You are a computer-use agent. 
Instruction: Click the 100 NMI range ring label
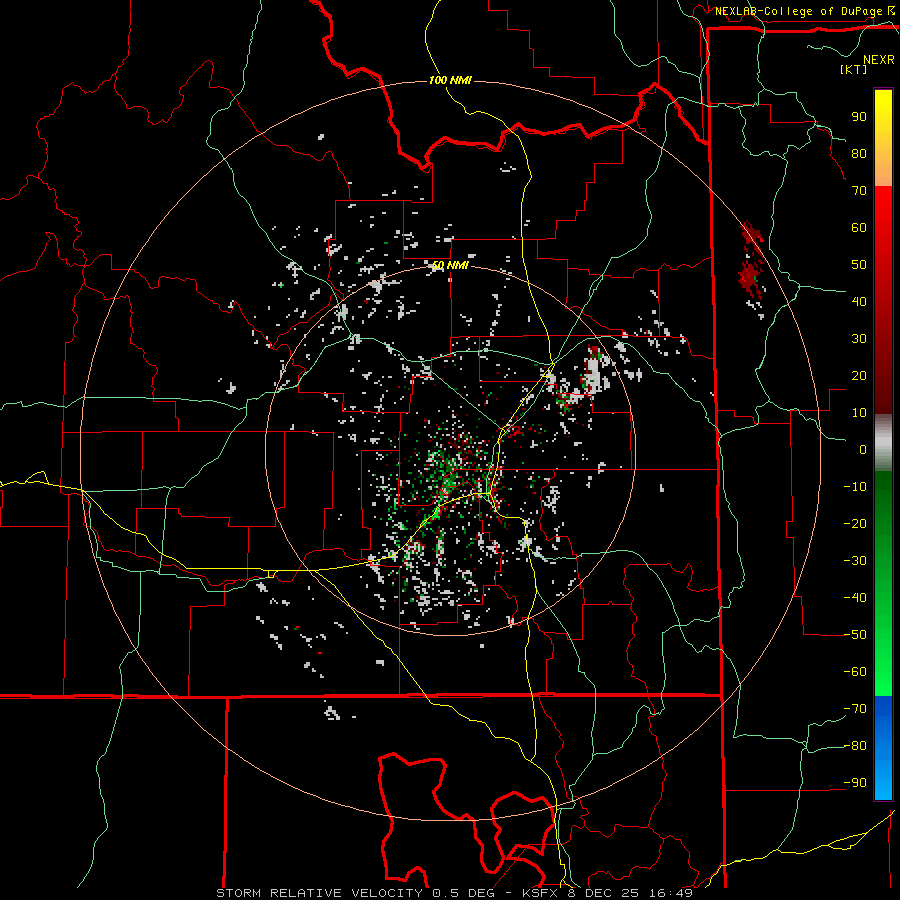pyautogui.click(x=450, y=80)
